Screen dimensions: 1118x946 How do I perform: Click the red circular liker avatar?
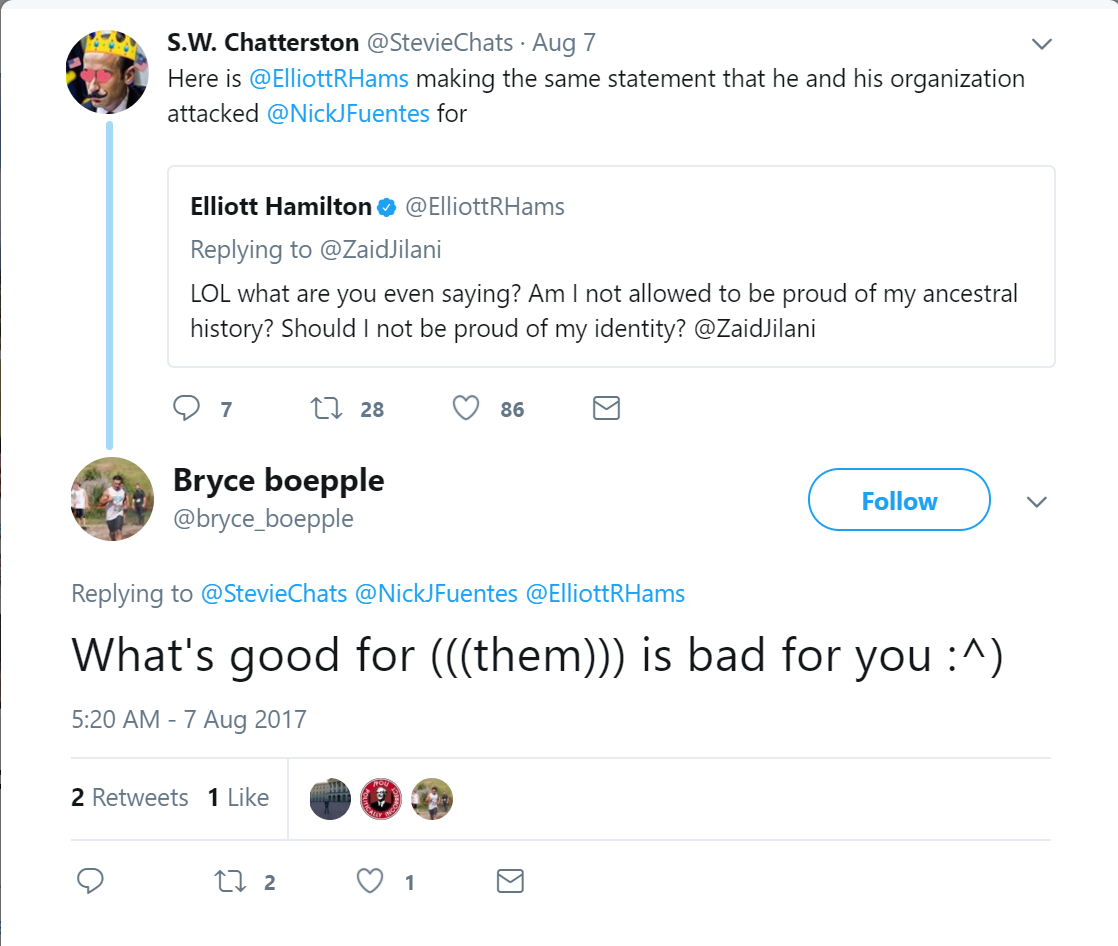click(380, 798)
